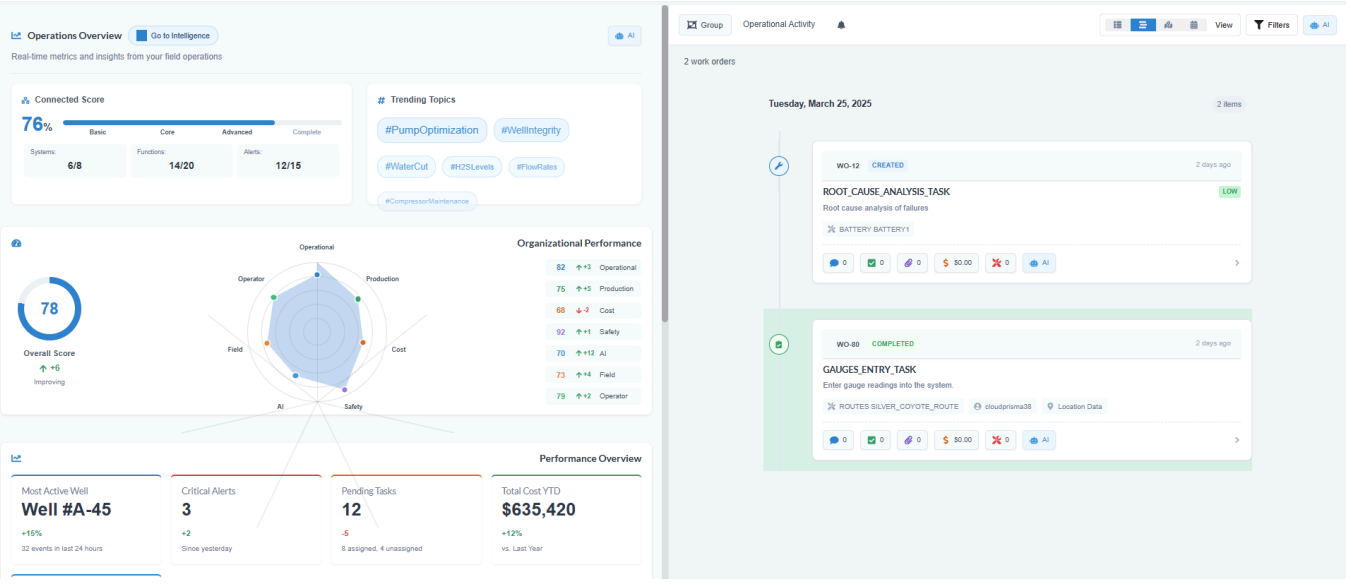
Task: Open the View dropdown
Action: point(1223,24)
